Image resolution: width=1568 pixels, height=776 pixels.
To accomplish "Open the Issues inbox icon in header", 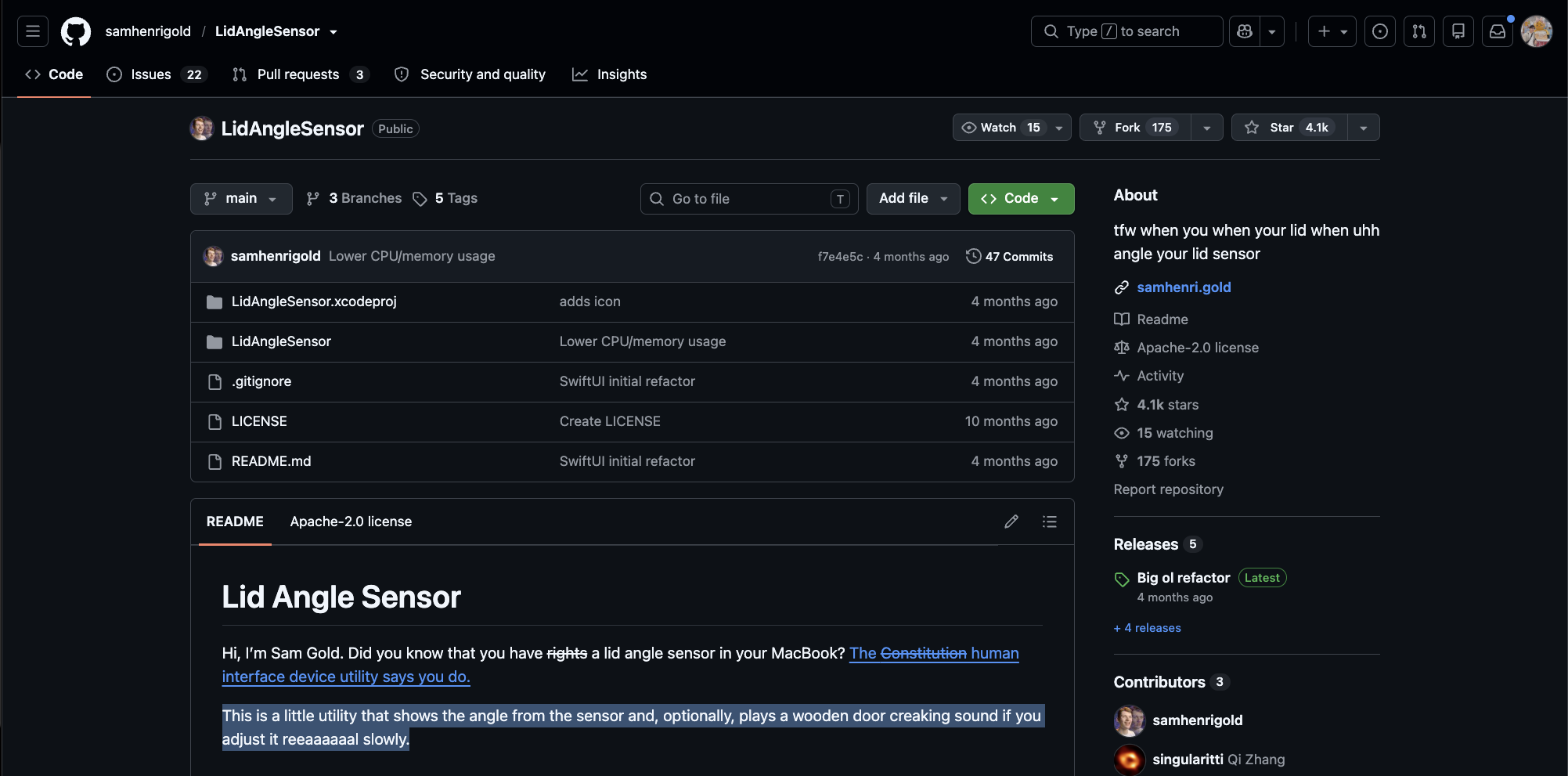I will click(1380, 31).
